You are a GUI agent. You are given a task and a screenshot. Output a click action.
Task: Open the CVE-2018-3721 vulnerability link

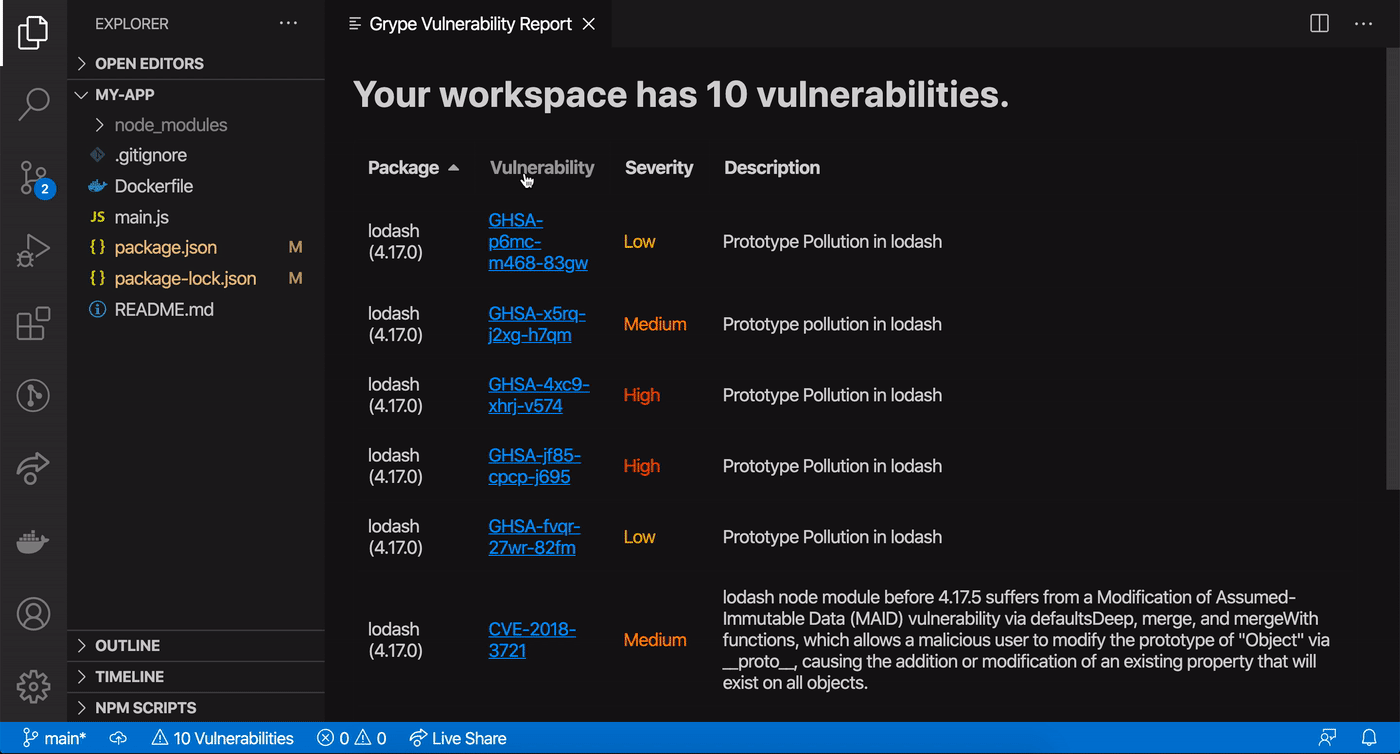tap(531, 640)
